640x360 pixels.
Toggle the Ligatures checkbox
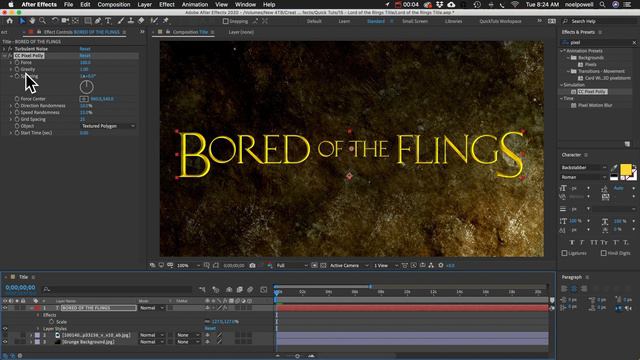pos(564,253)
